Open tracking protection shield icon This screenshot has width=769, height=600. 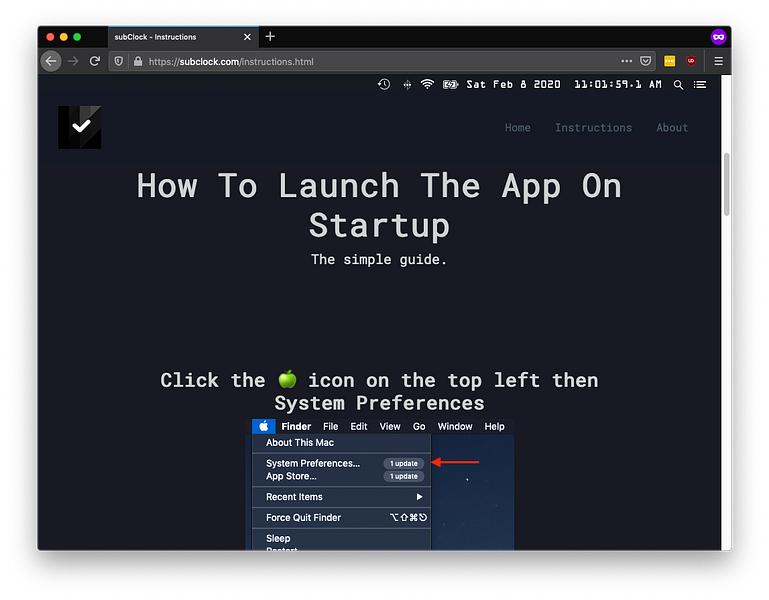(x=119, y=61)
